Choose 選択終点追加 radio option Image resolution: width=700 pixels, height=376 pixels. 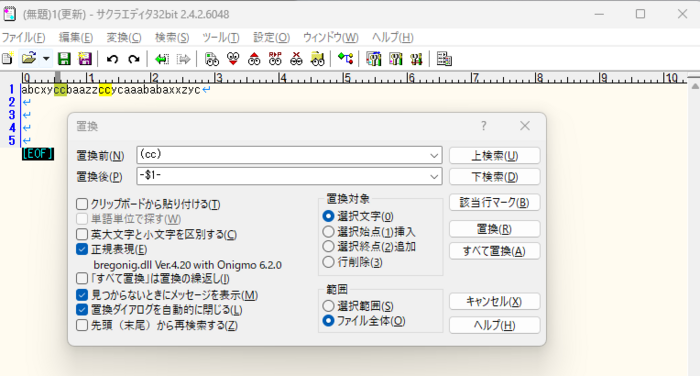click(328, 246)
